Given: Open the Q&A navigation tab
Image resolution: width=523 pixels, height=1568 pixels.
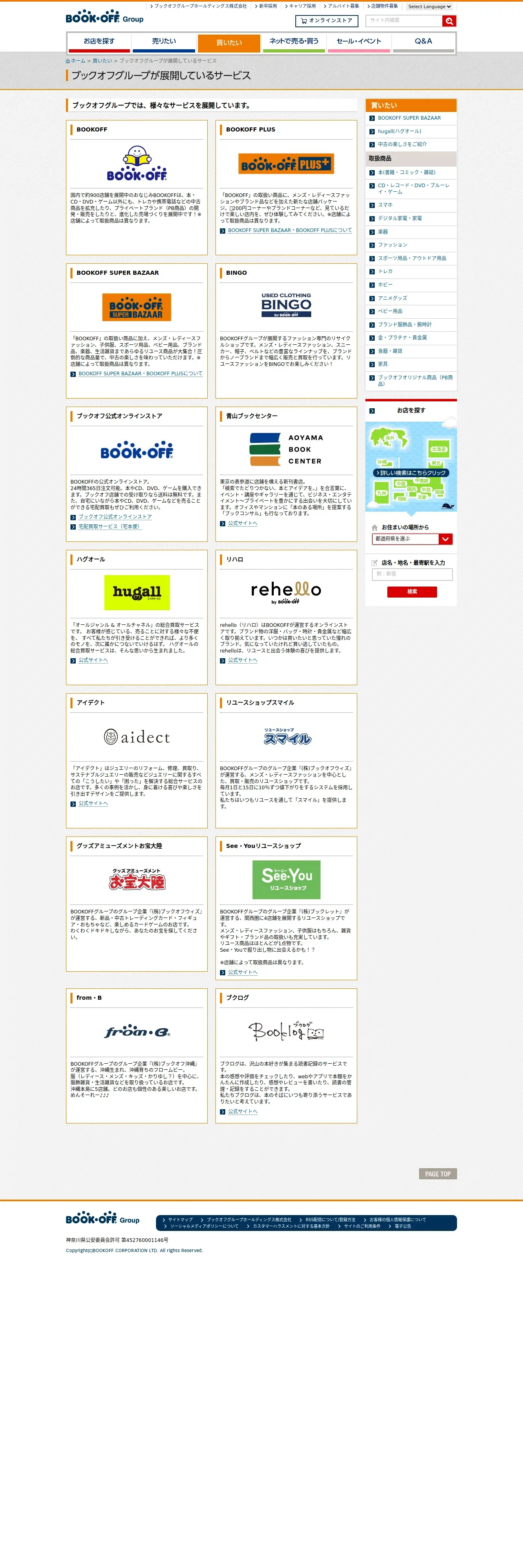Looking at the screenshot, I should click(423, 42).
